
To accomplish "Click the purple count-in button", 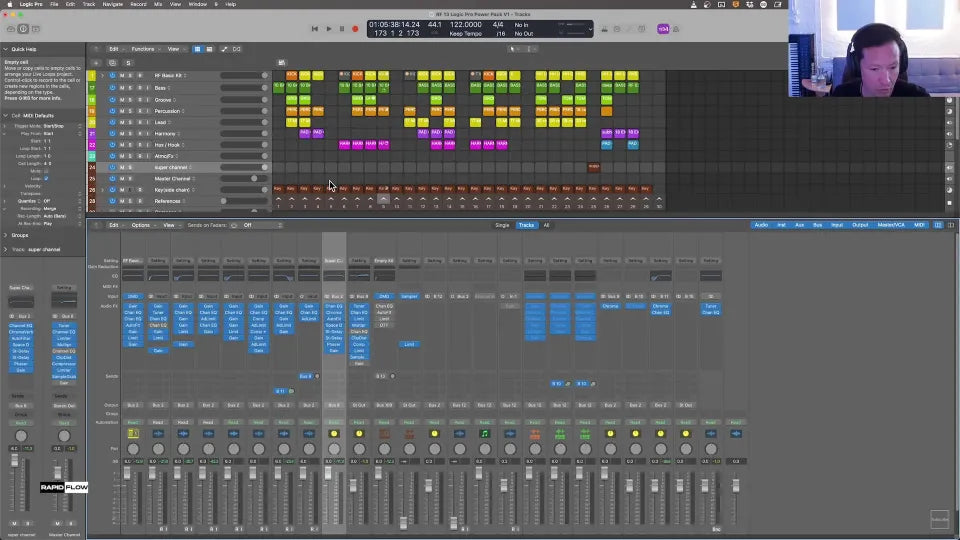I will tap(663, 29).
